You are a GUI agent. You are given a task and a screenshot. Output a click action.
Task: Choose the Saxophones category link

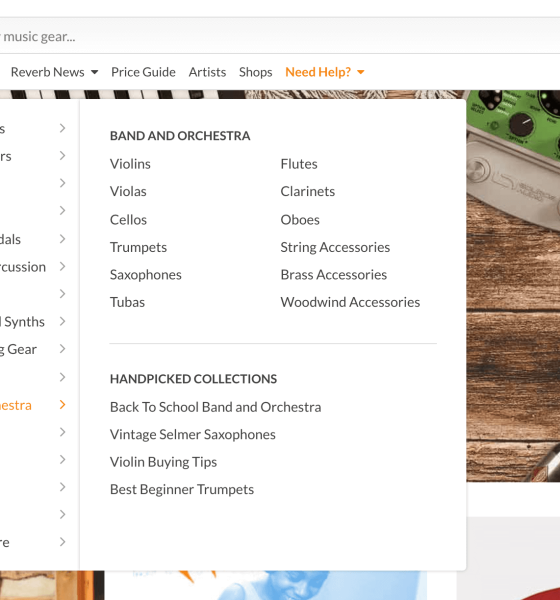pyautogui.click(x=145, y=275)
